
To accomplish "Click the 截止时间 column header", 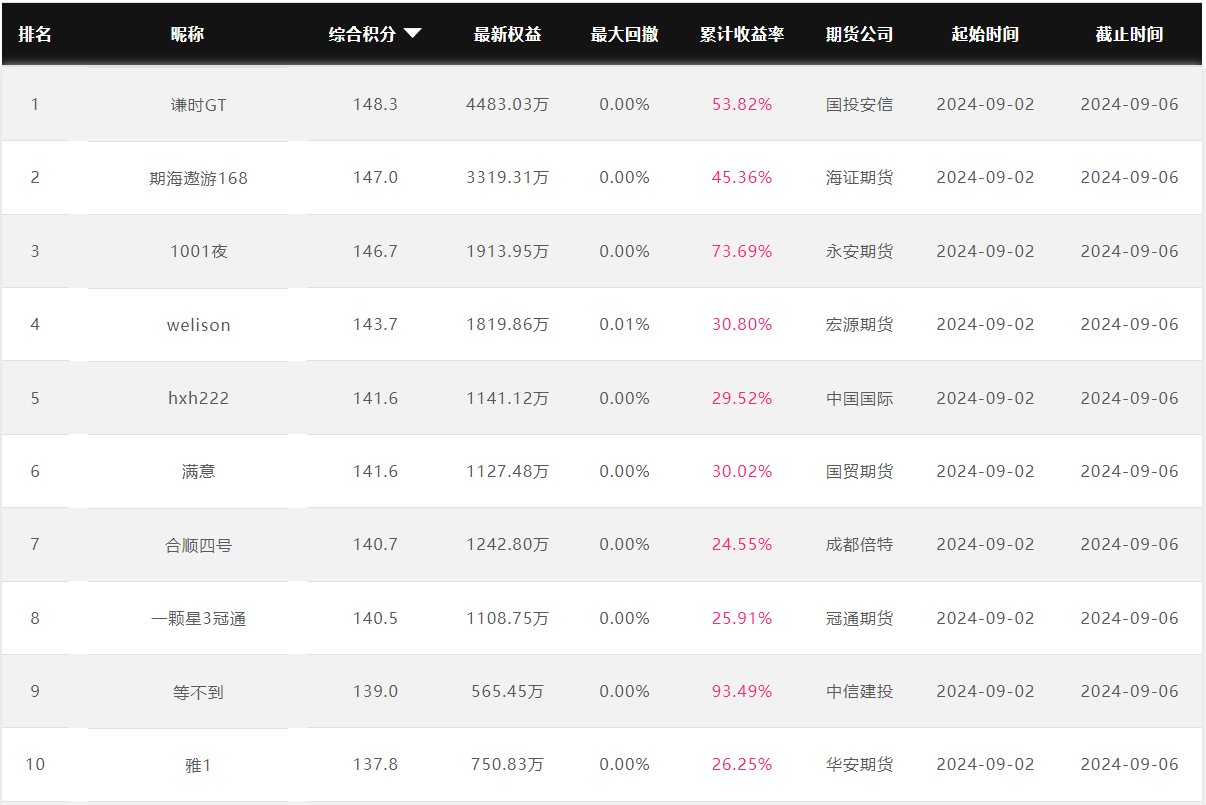I will tap(1130, 34).
